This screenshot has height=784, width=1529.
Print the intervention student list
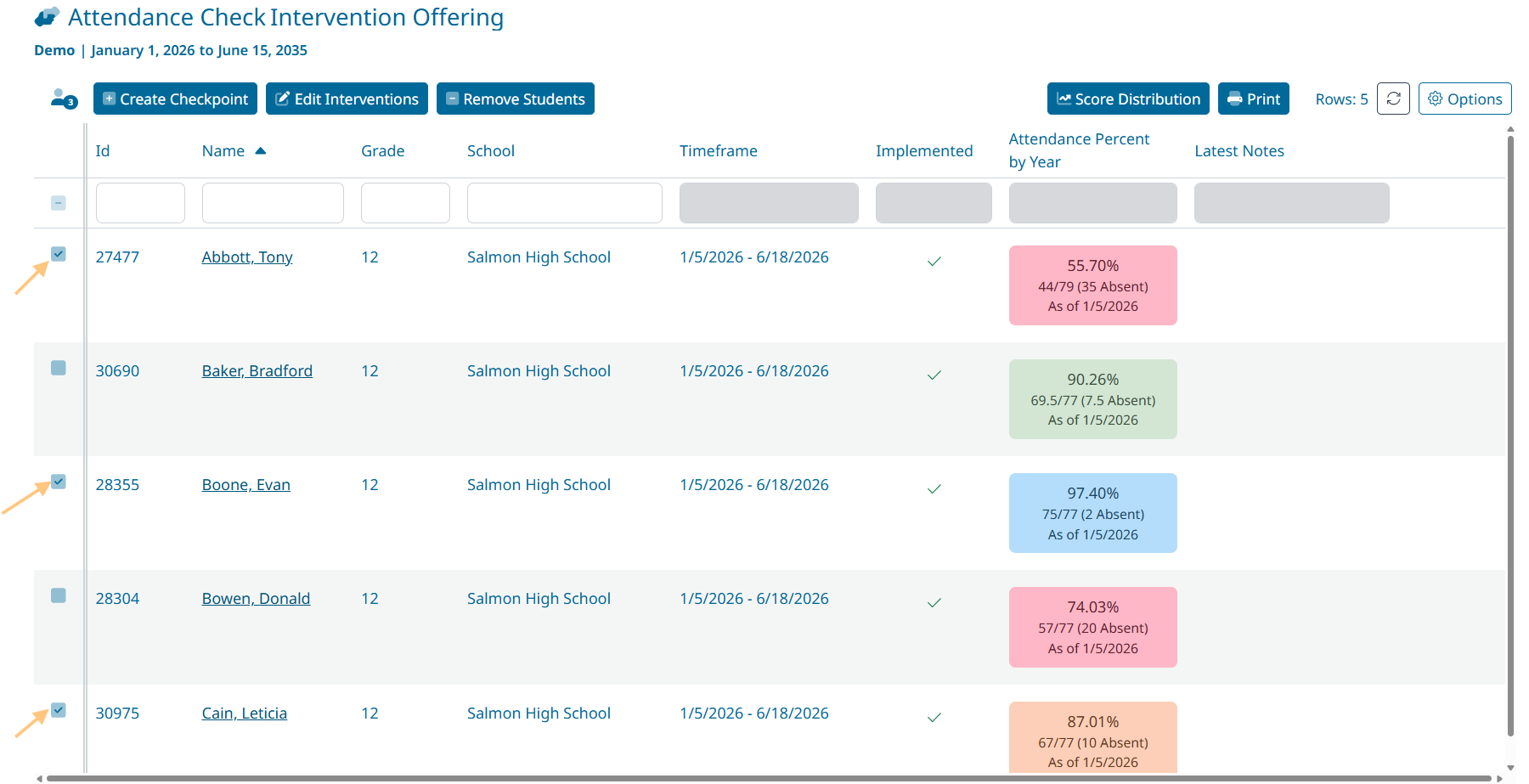click(1253, 99)
